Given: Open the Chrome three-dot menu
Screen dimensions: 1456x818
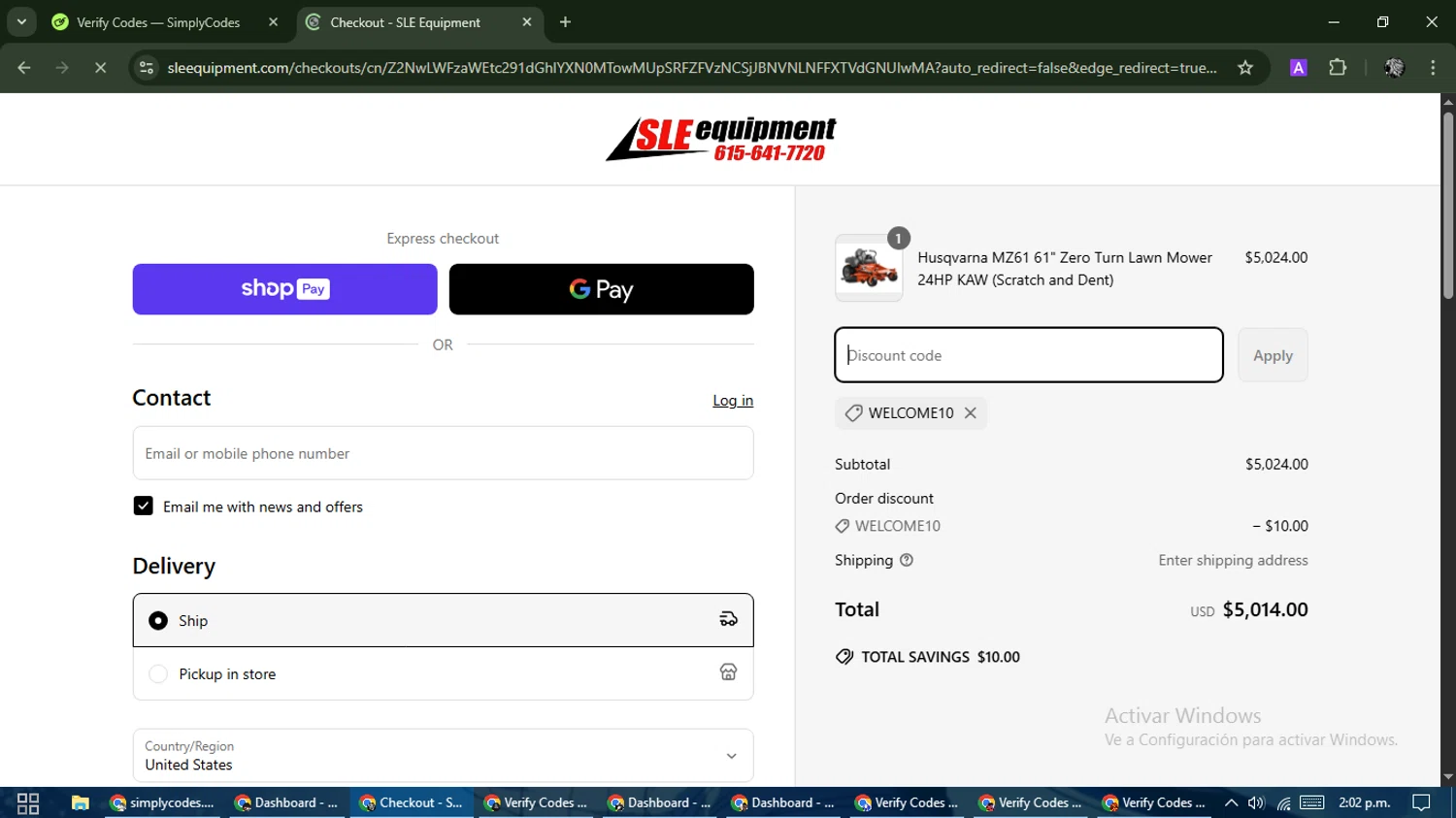Looking at the screenshot, I should (1433, 68).
